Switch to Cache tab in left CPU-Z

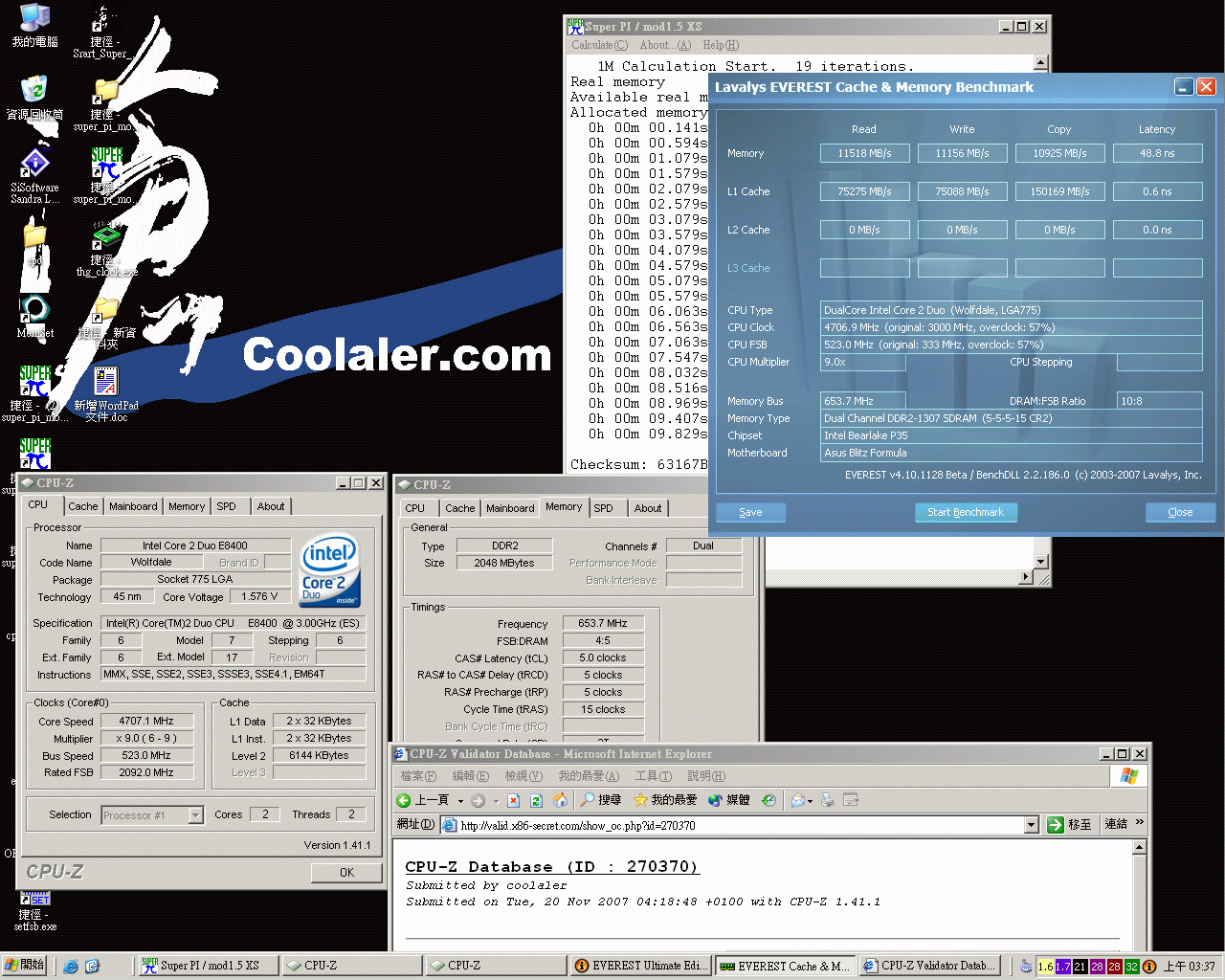[82, 506]
